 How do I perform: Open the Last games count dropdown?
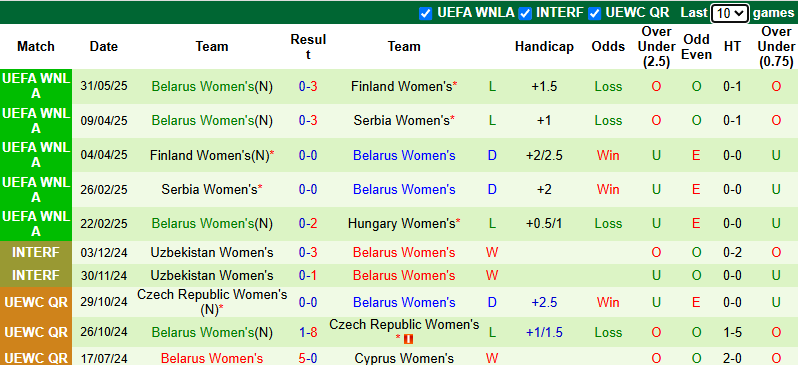click(x=729, y=13)
